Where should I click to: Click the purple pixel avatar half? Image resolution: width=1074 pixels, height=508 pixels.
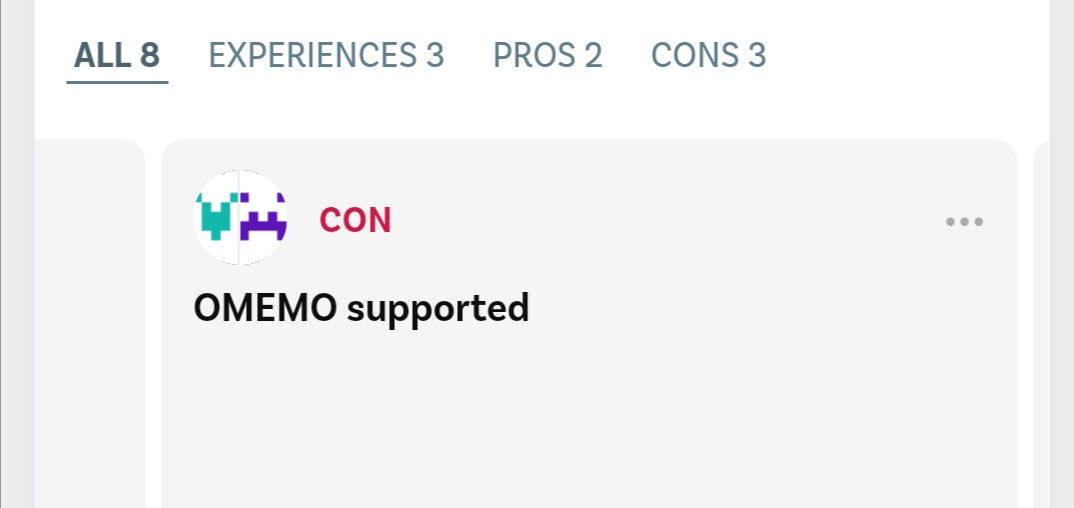264,217
